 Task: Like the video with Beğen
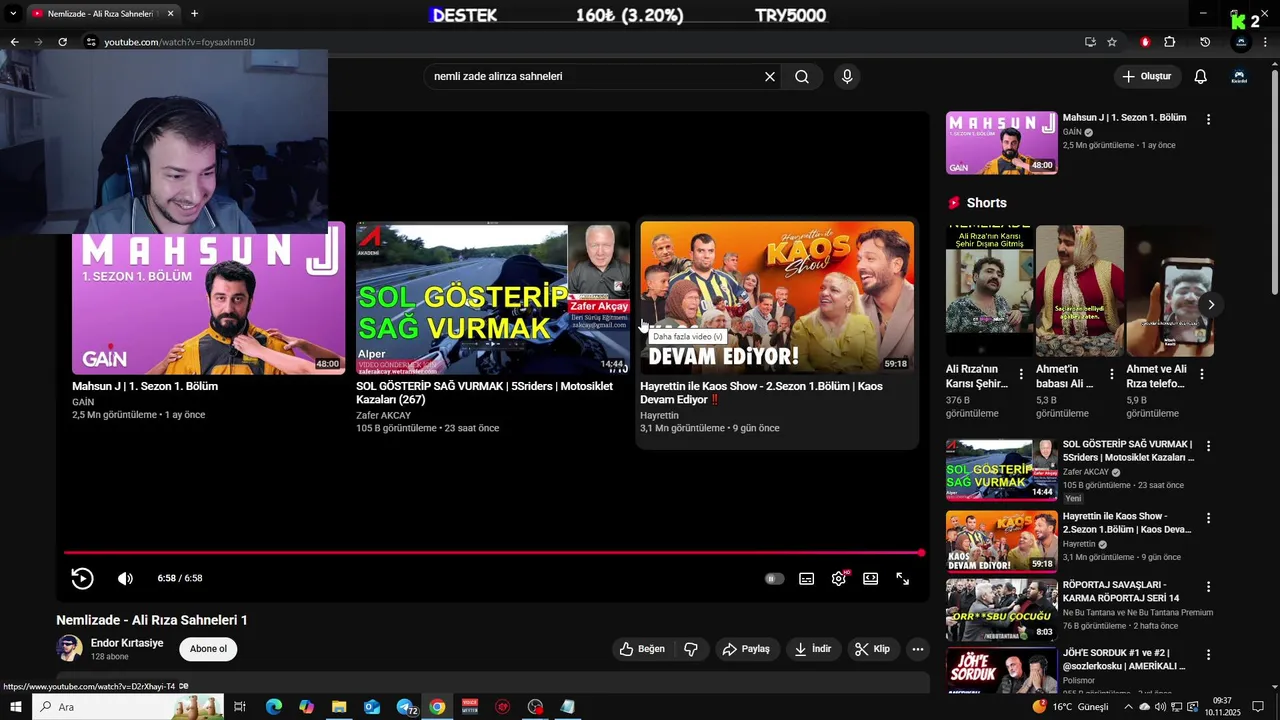tap(642, 649)
